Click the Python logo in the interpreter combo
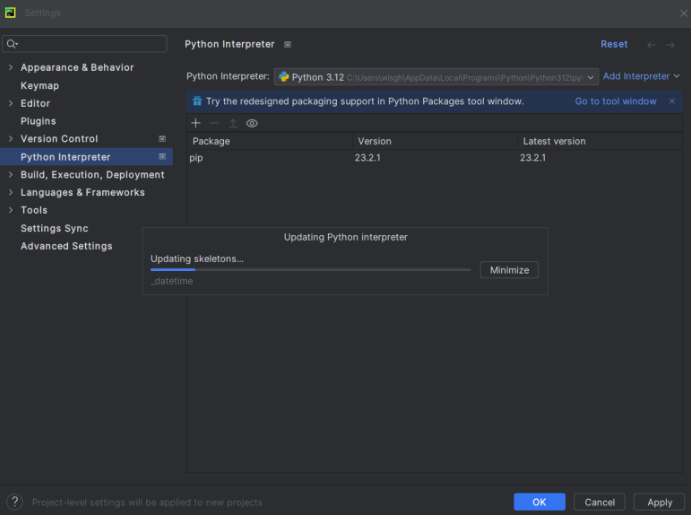 pyautogui.click(x=284, y=77)
